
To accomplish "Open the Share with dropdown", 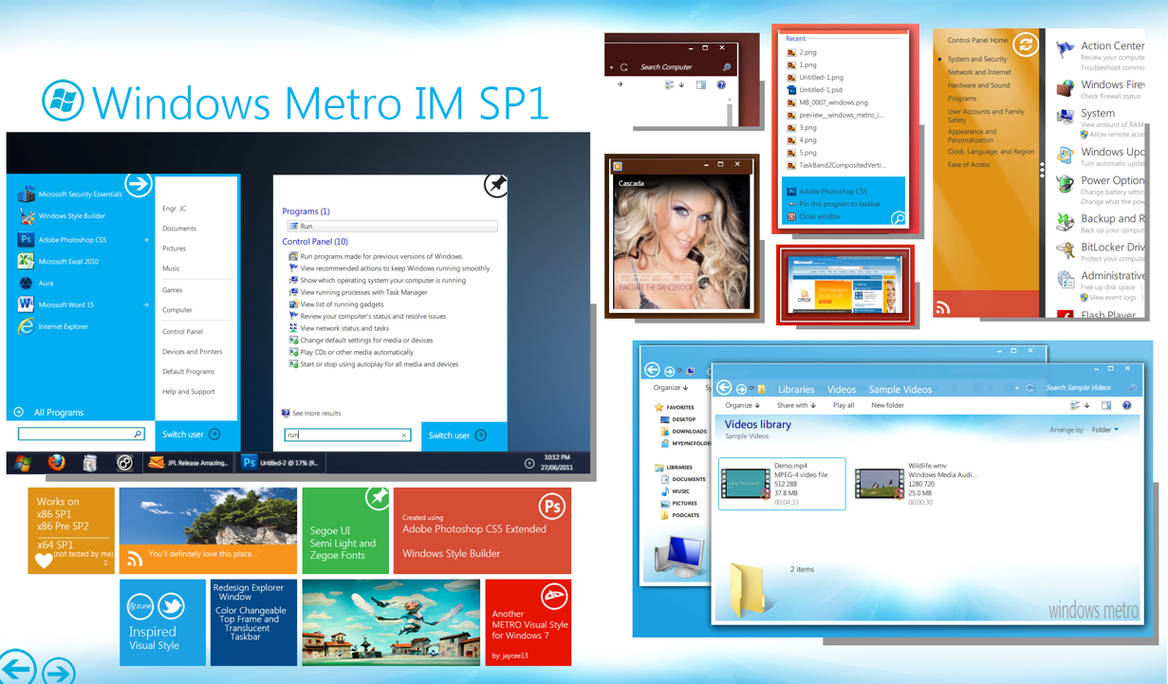I will tap(795, 405).
